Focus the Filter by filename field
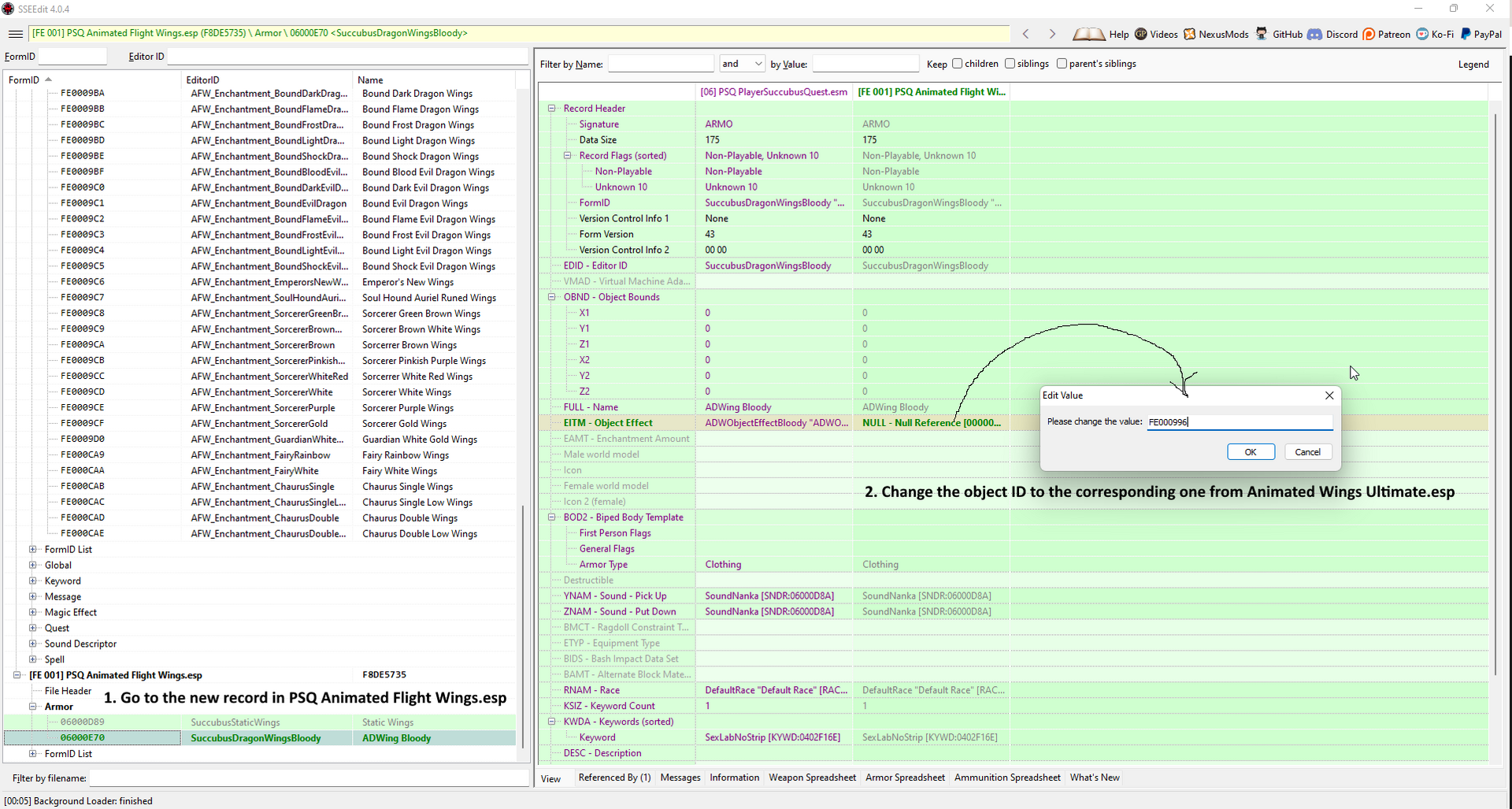 pos(309,778)
